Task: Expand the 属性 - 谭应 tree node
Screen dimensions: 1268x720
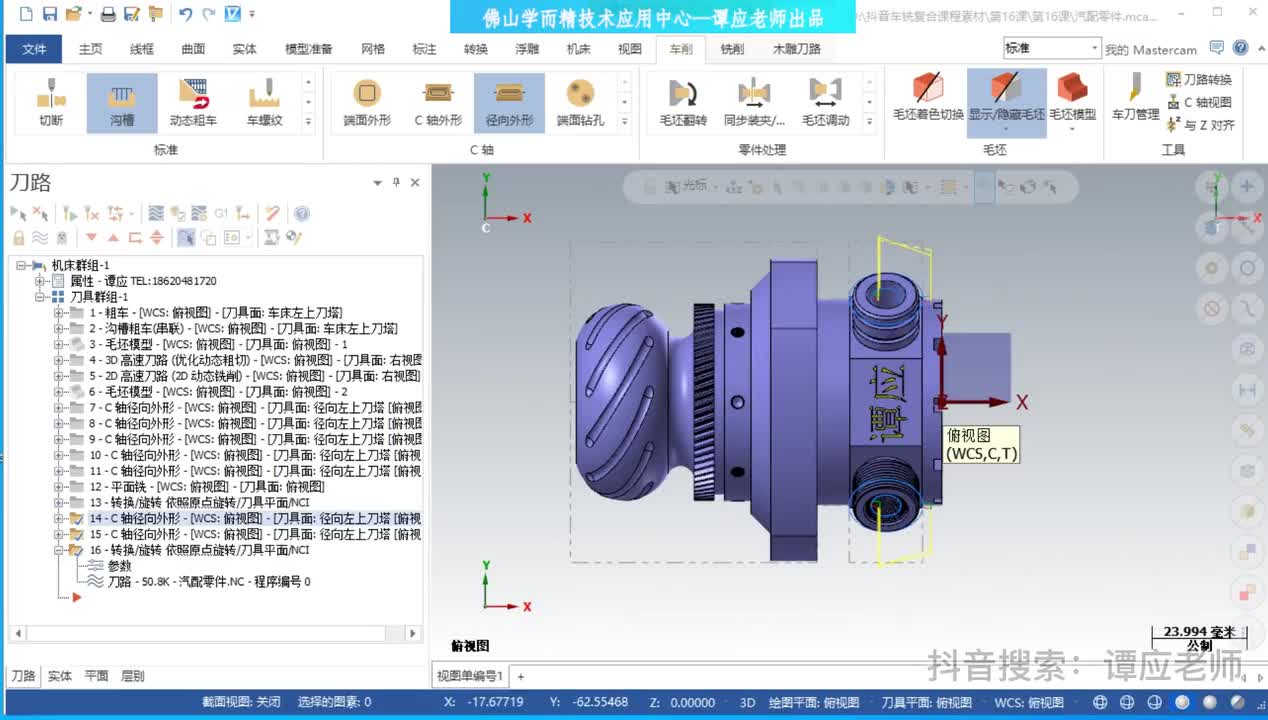Action: coord(40,281)
